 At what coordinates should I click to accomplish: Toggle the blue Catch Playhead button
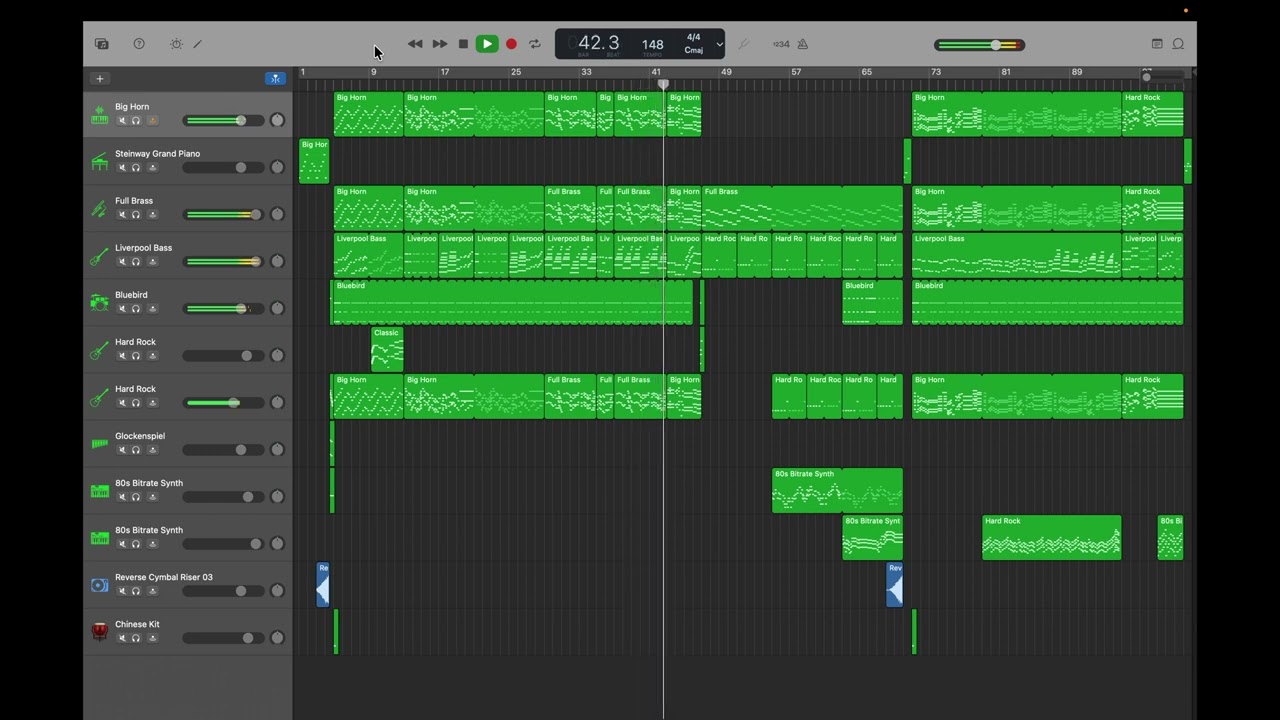pyautogui.click(x=275, y=78)
